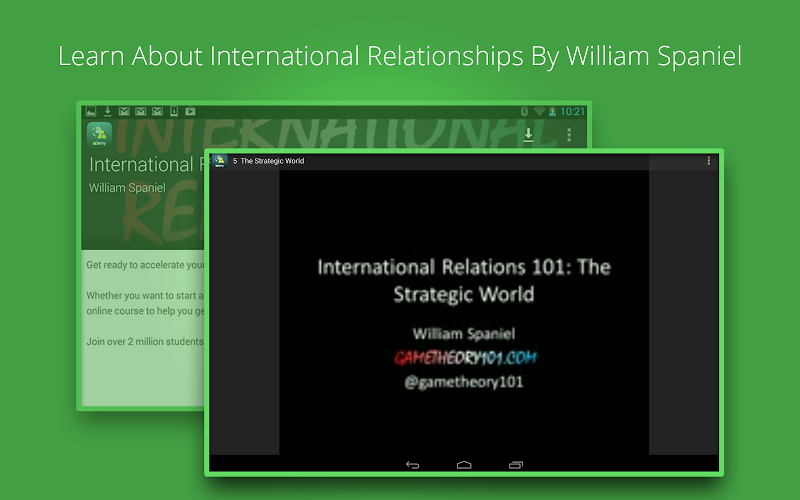Screen dimensions: 800x500
Task: Tap the Udemy app icon in the course window
Action: click(x=99, y=135)
